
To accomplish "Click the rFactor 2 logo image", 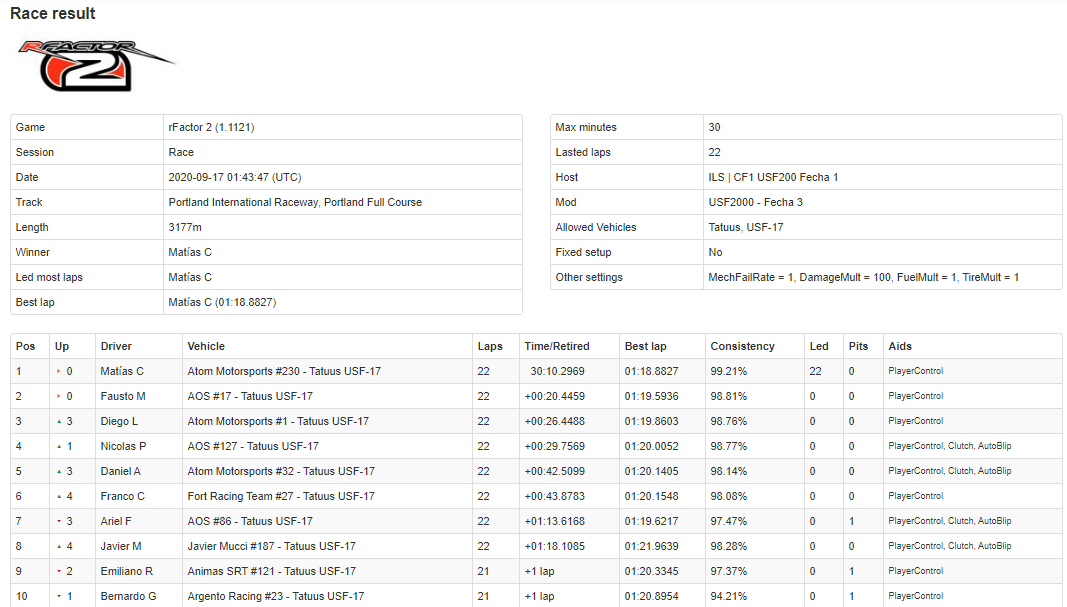I will click(x=96, y=65).
